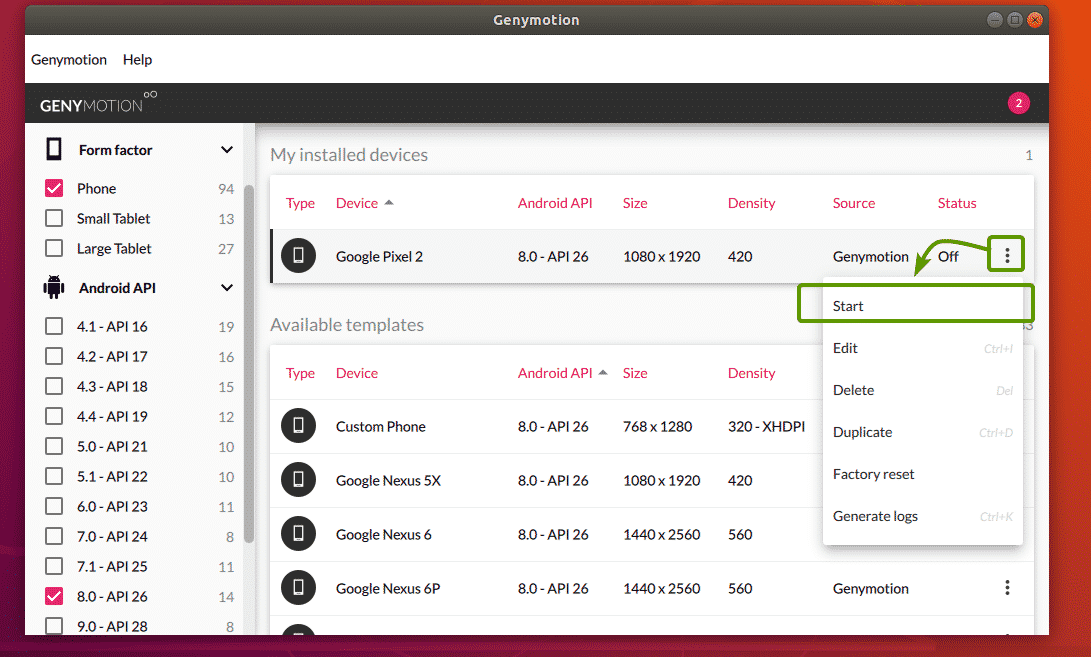Click the Google Nexus 6P phone icon
The image size is (1091, 657).
coord(298,589)
